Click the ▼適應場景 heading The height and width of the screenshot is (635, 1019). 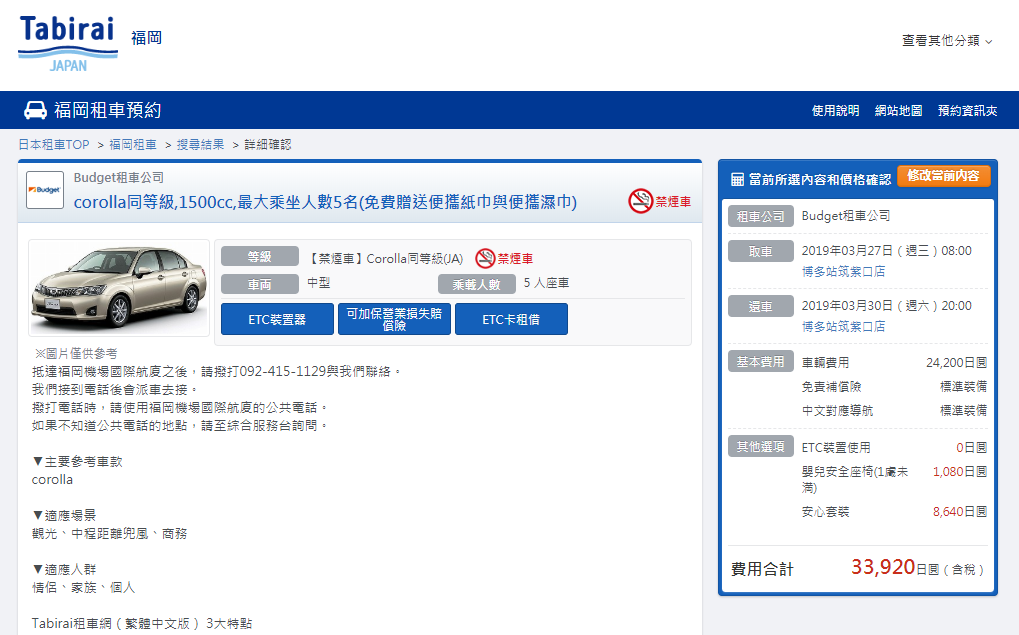tap(64, 515)
